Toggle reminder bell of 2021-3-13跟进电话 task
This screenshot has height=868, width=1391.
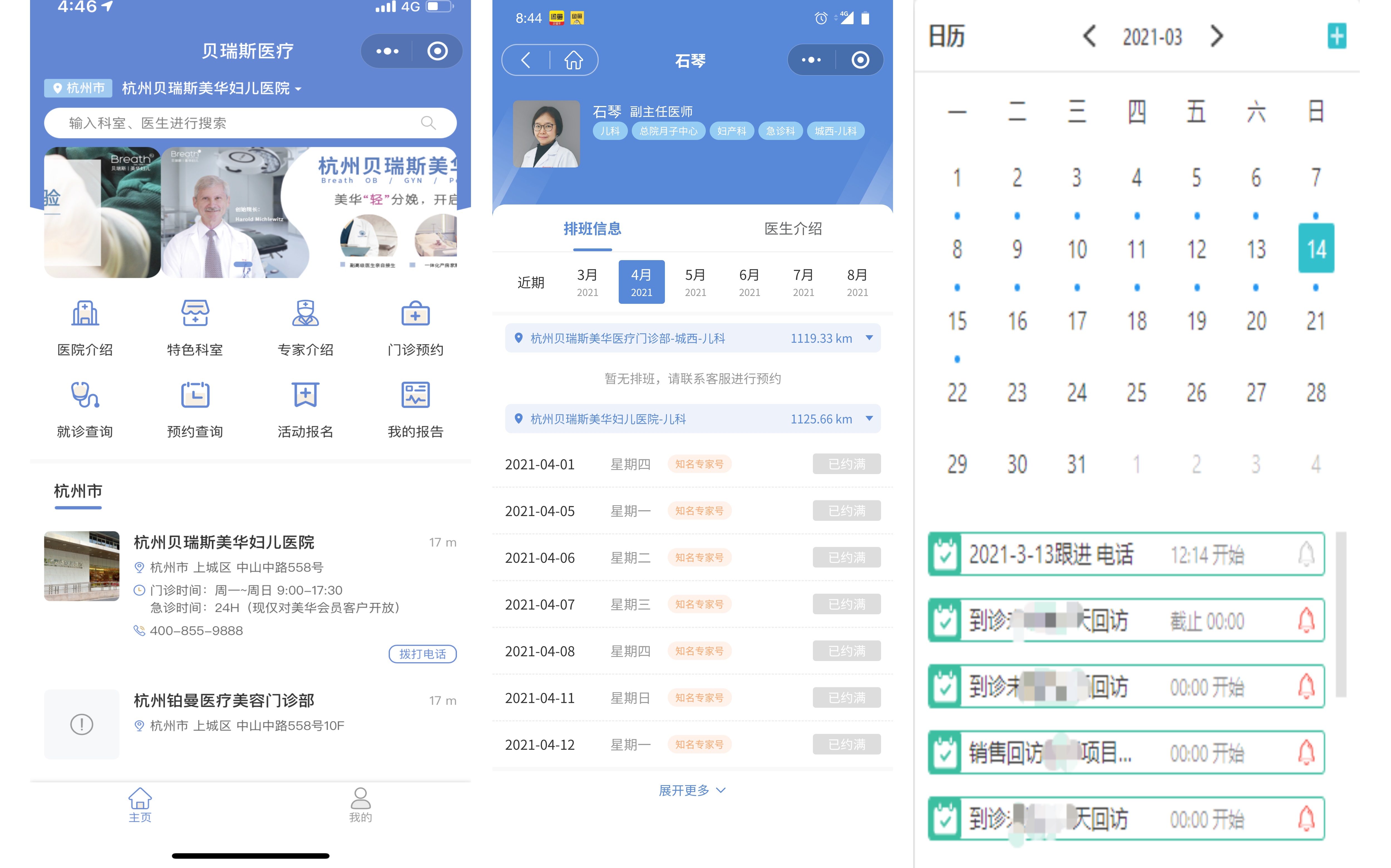(1306, 554)
